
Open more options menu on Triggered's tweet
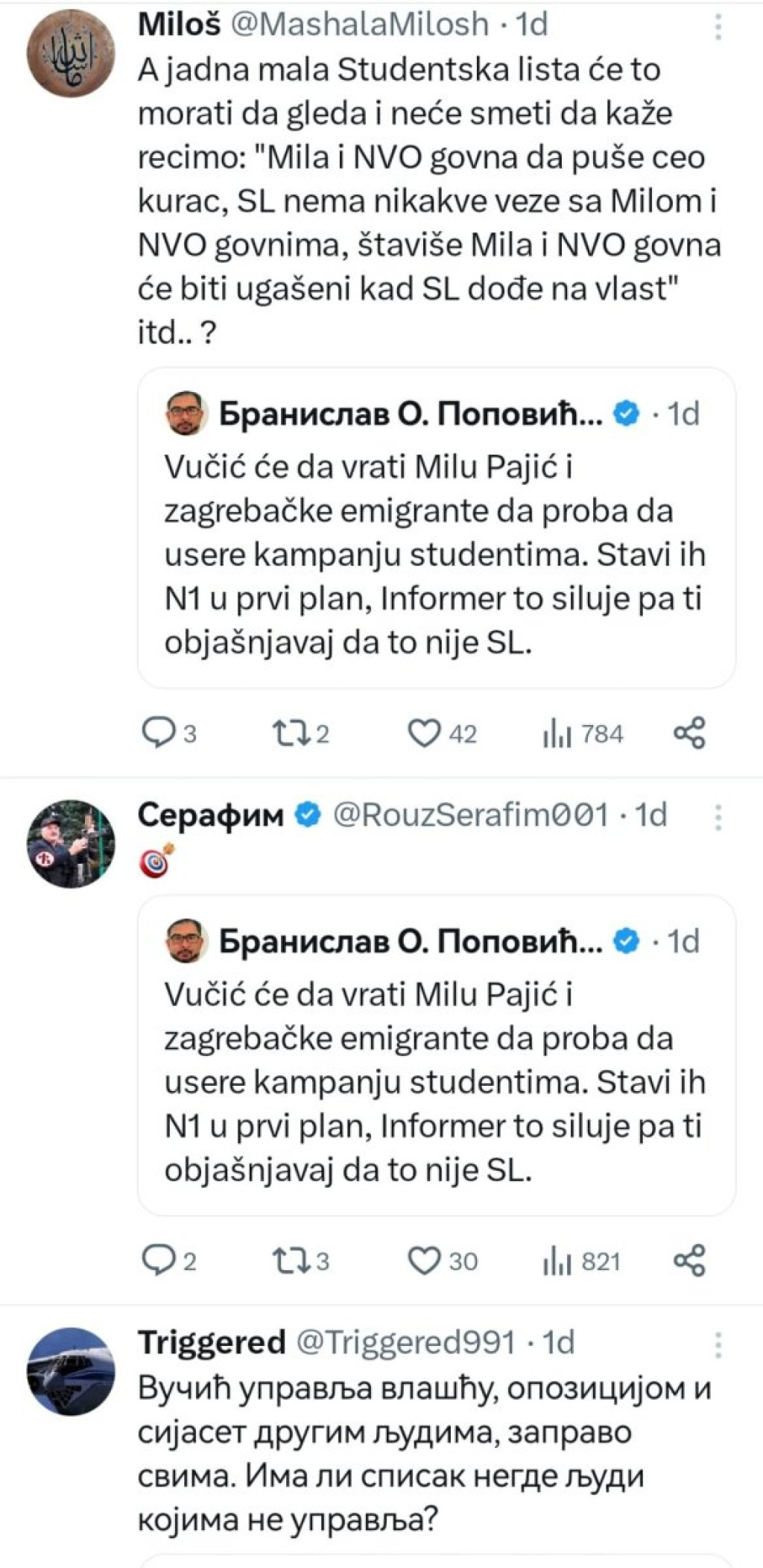(x=718, y=1344)
